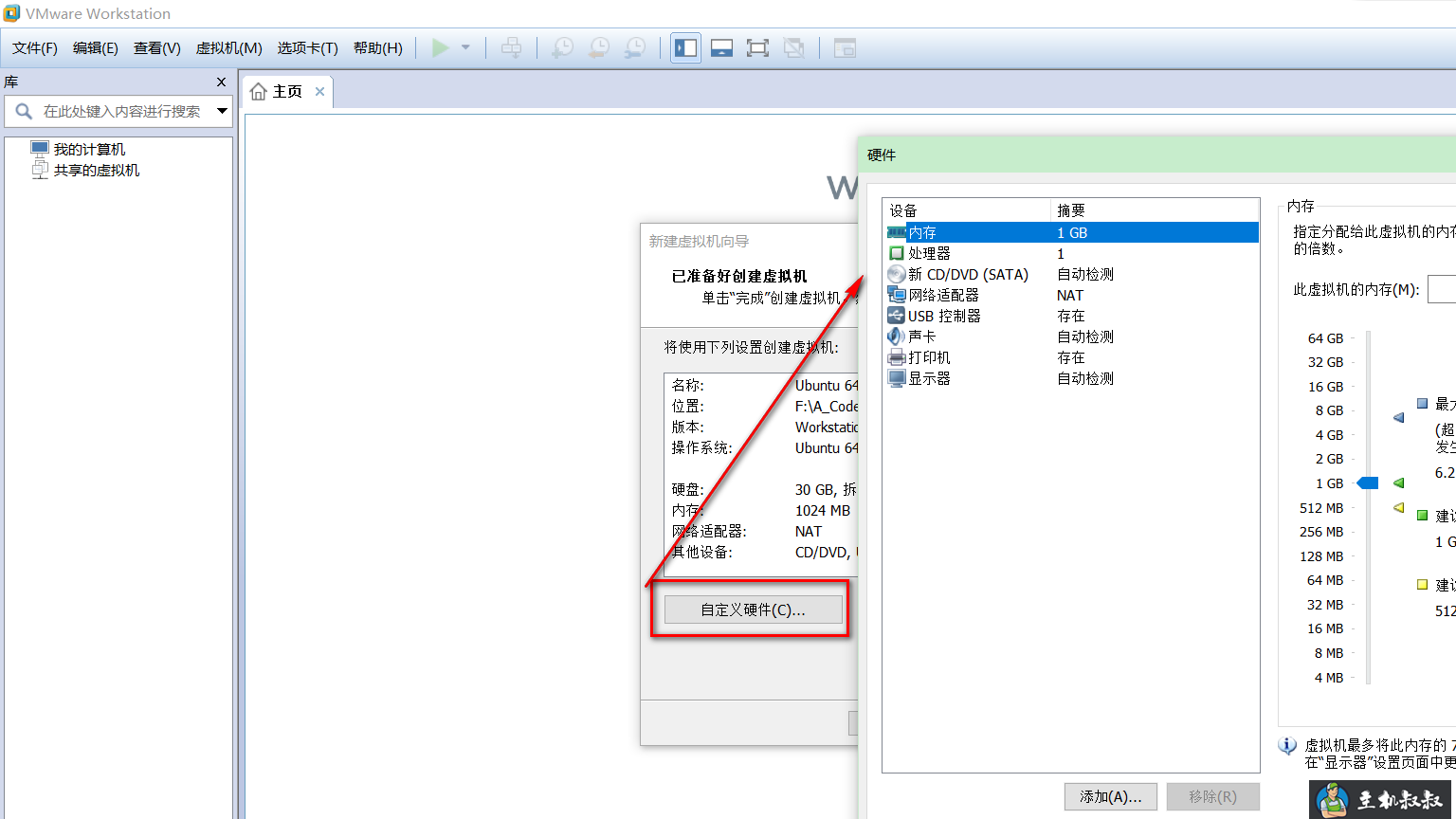1456x819 pixels.
Task: Select the 打印机 device row
Action: [1071, 357]
